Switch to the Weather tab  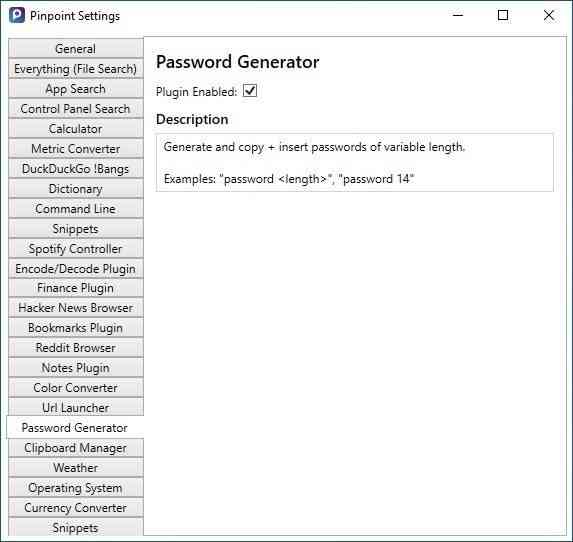pos(76,468)
